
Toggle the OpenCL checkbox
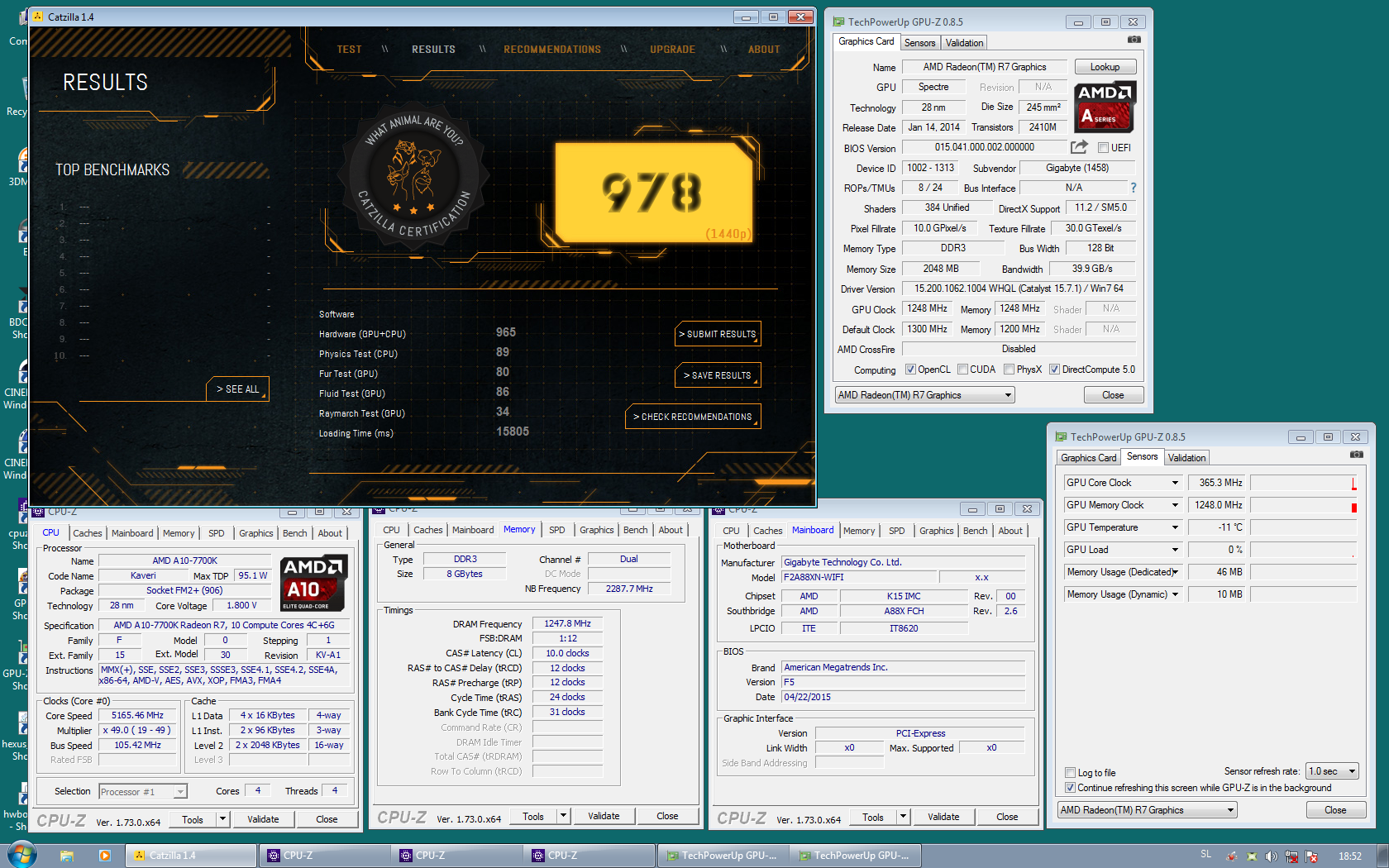(910, 370)
